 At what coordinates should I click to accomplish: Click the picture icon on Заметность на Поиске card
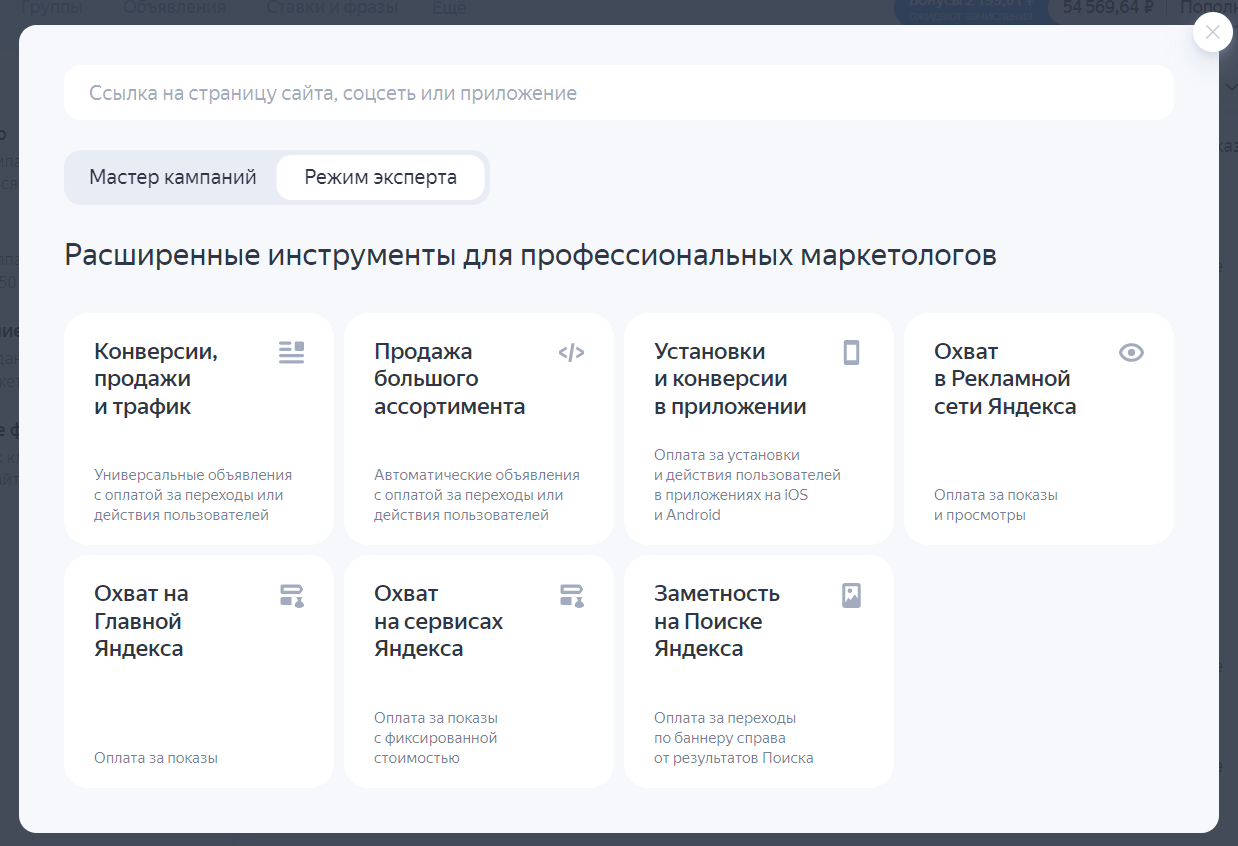click(851, 596)
